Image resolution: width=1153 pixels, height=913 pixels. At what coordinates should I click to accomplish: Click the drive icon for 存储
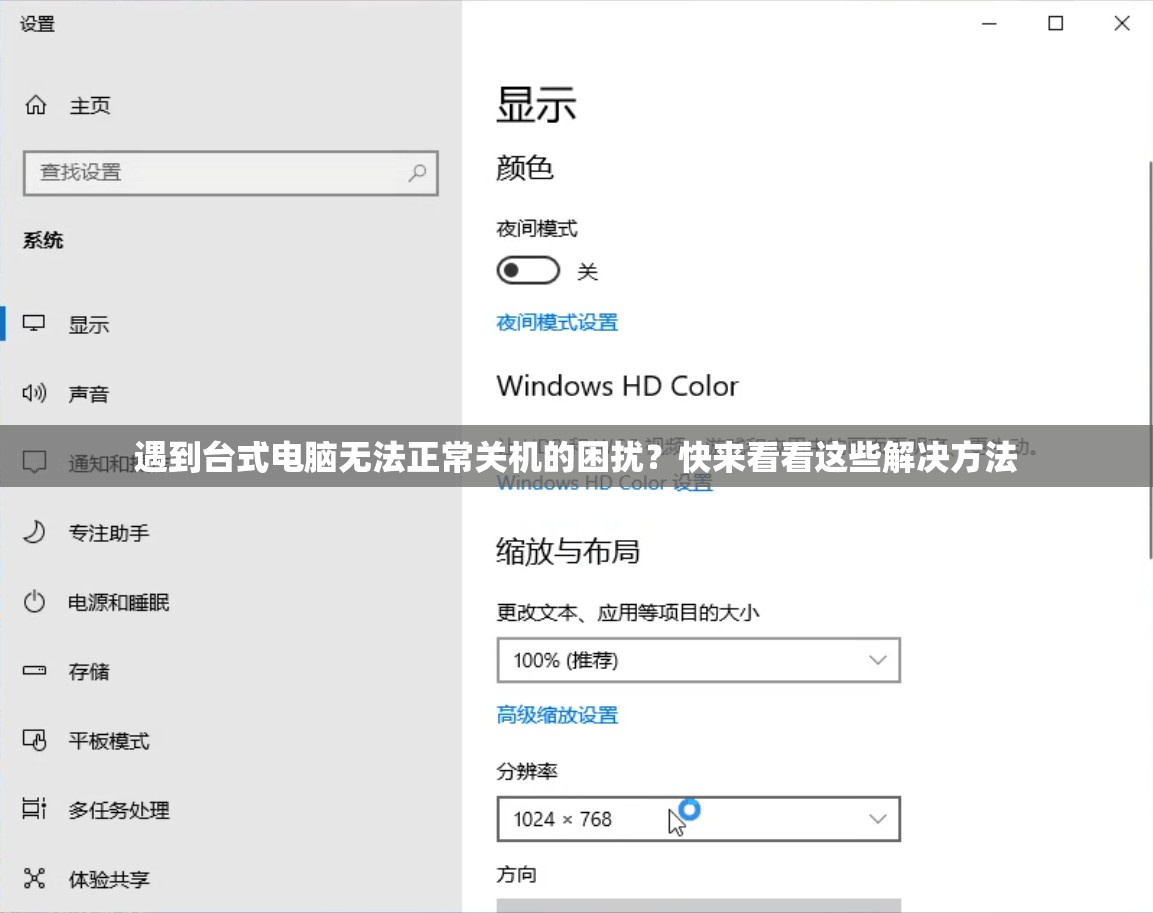coord(34,670)
